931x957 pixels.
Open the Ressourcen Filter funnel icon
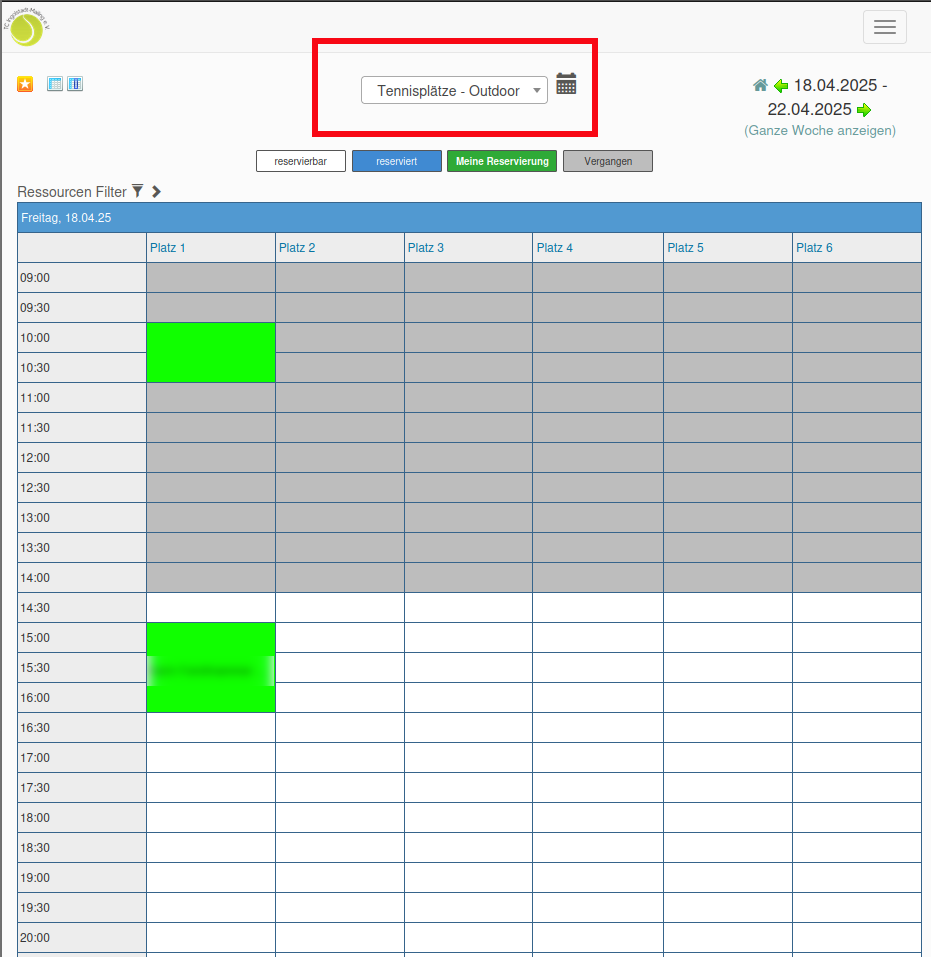tap(138, 191)
